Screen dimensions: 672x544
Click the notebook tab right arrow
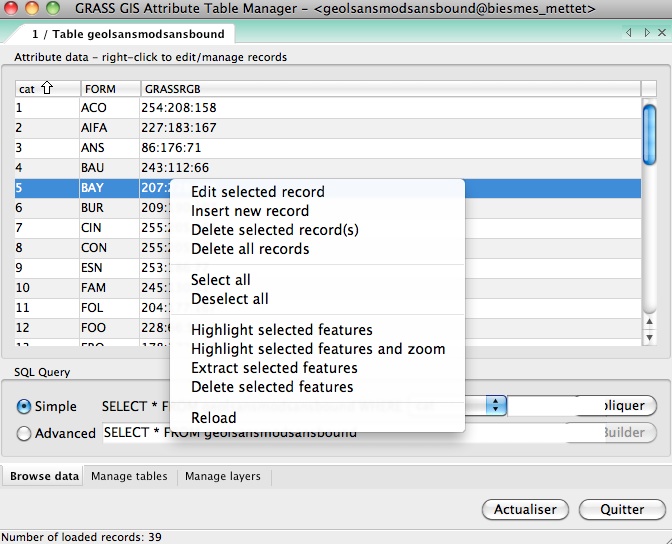tap(645, 34)
